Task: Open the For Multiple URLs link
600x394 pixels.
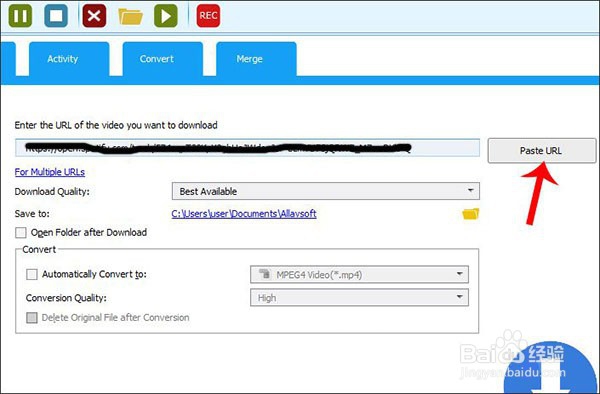Action: coord(50,172)
